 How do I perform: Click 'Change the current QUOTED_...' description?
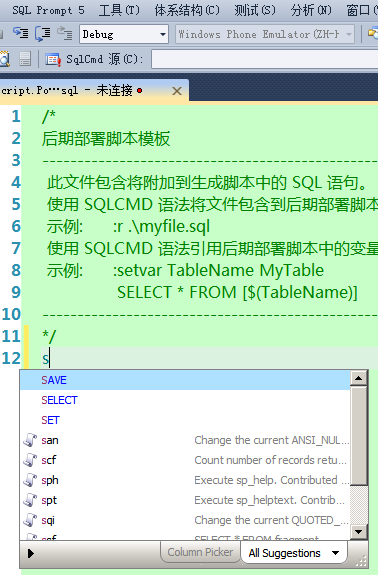(271, 520)
